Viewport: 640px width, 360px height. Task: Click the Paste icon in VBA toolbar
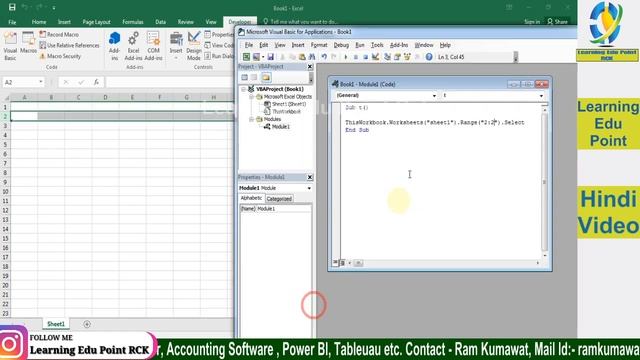[x=302, y=57]
